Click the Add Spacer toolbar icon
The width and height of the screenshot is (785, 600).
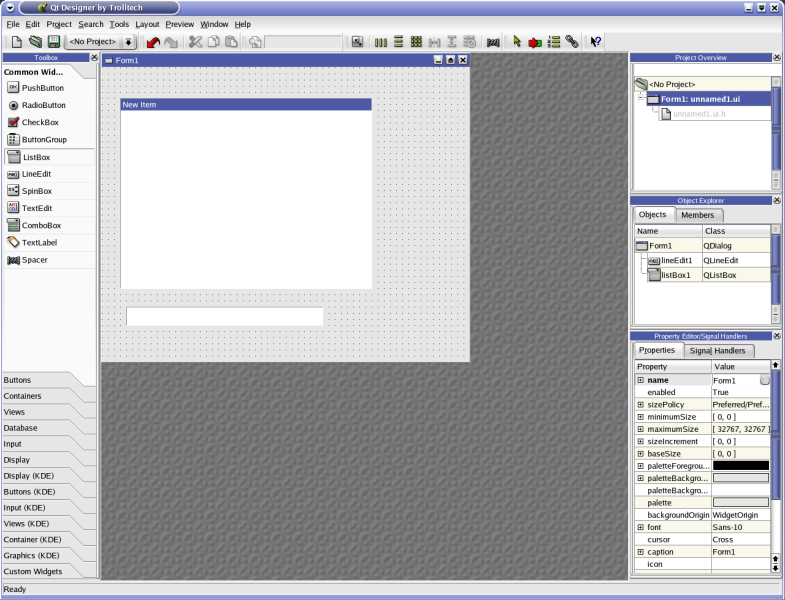493,43
